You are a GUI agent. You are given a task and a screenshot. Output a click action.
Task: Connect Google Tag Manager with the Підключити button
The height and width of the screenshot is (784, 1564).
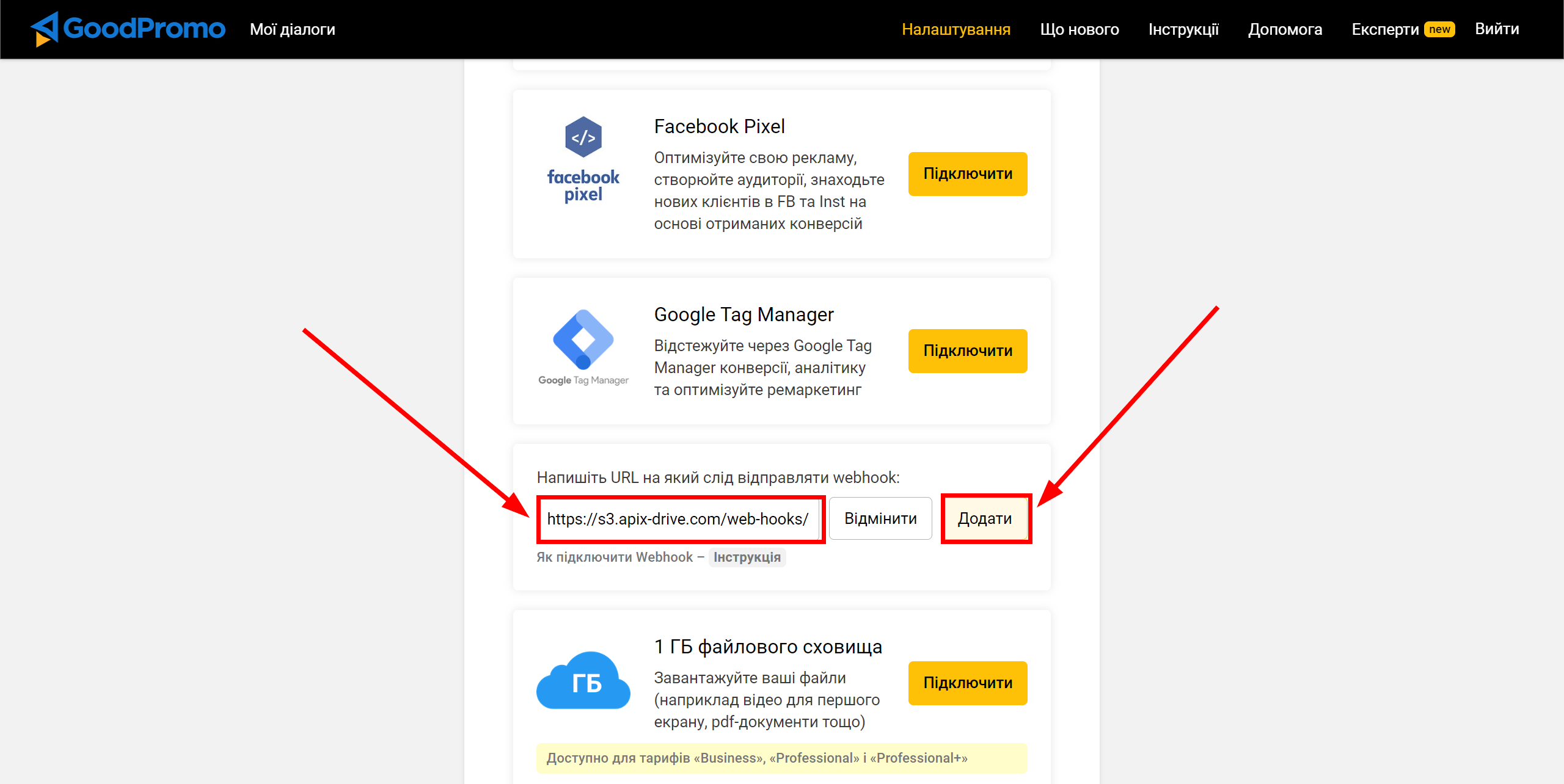click(968, 351)
